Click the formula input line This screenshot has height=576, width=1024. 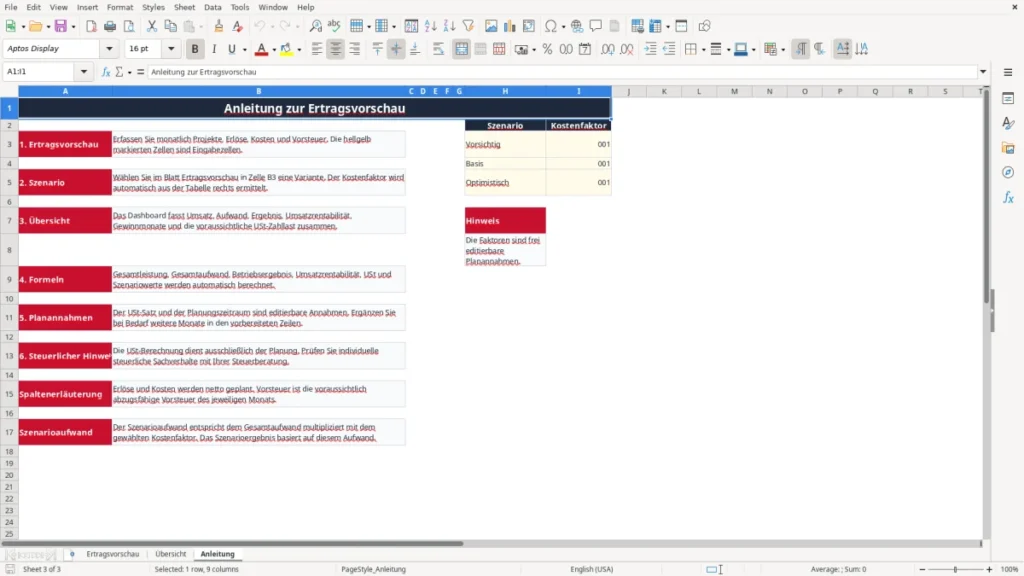pos(562,72)
